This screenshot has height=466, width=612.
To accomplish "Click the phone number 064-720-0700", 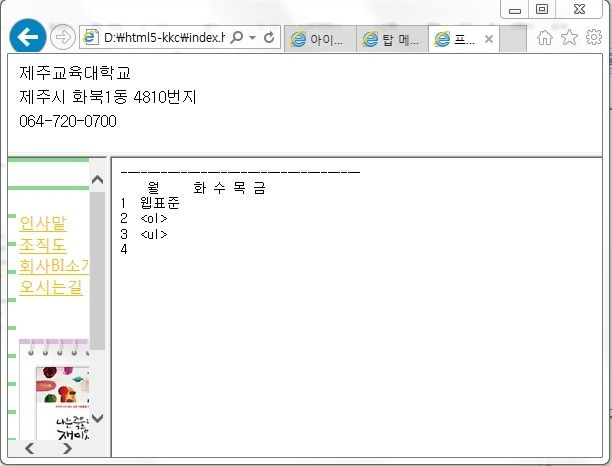I will point(68,121).
